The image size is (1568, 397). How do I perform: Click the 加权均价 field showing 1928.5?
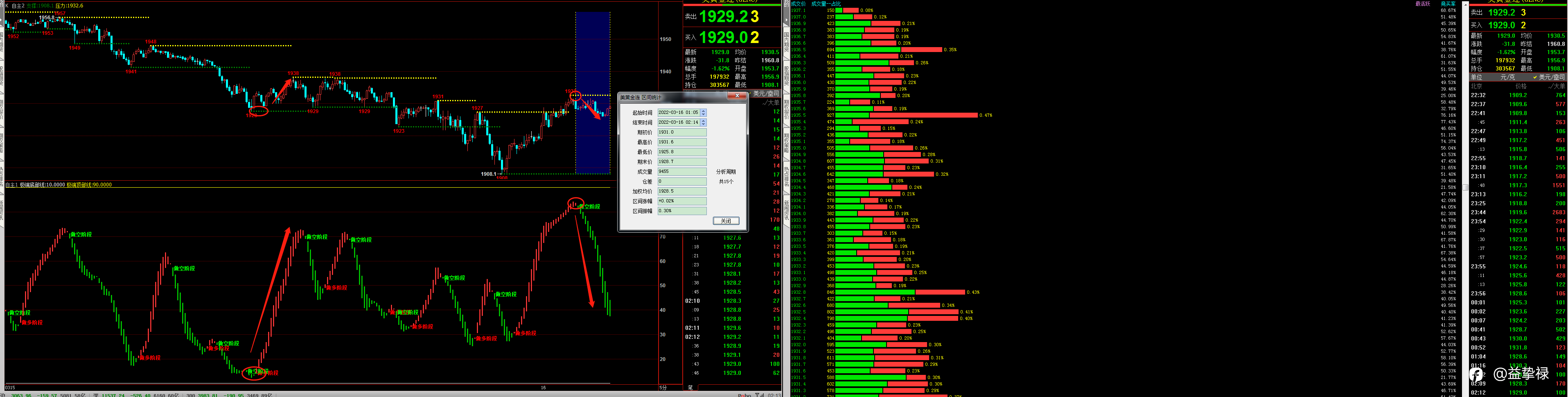tap(682, 191)
